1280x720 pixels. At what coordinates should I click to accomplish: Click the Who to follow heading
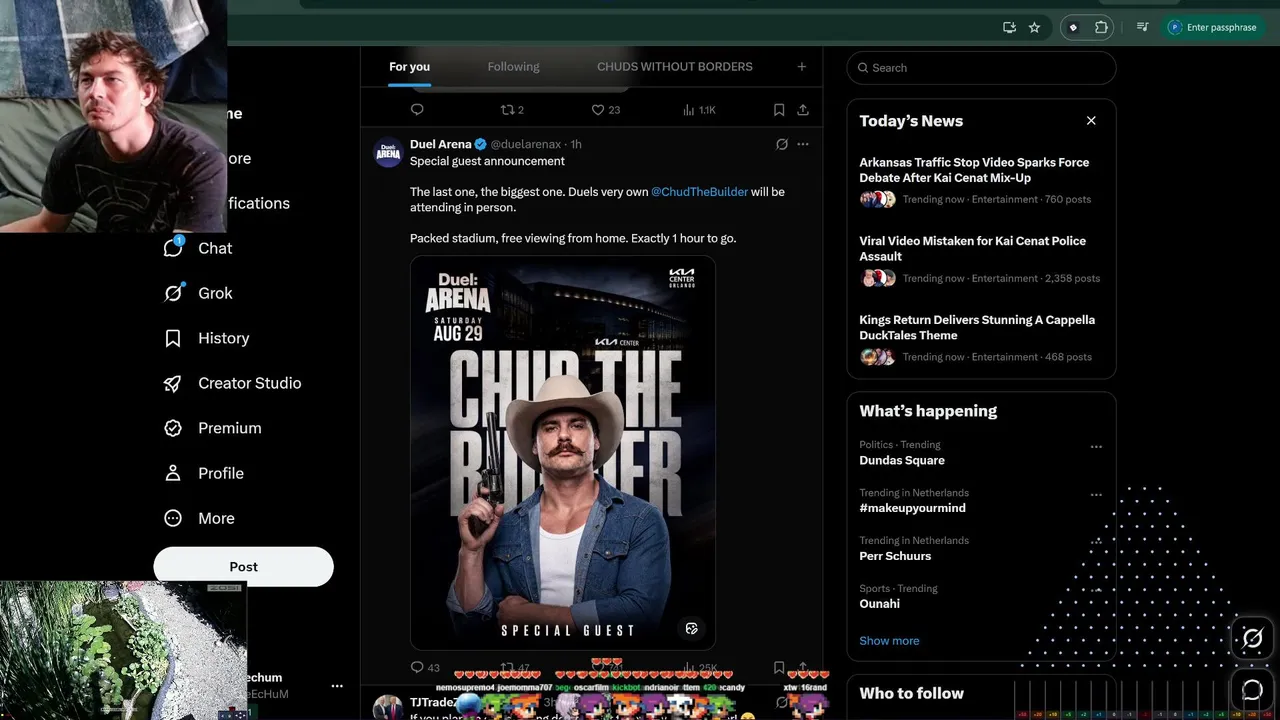(x=912, y=693)
